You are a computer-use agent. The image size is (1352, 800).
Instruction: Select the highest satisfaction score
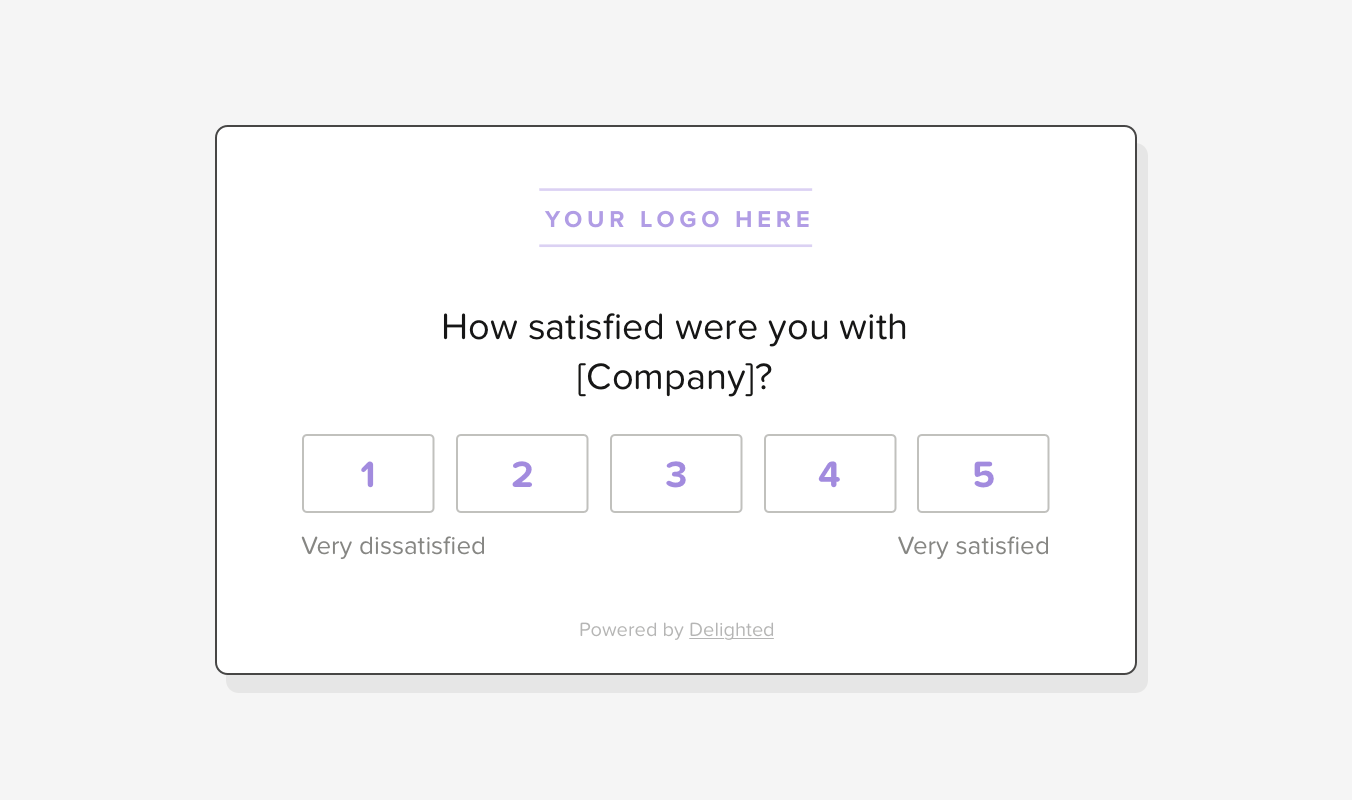(x=983, y=473)
